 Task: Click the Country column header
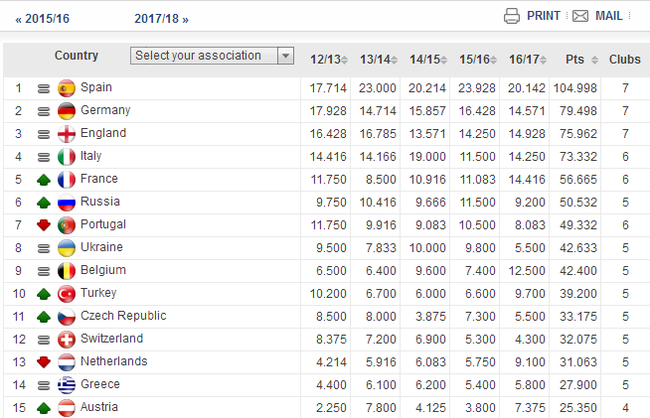76,56
